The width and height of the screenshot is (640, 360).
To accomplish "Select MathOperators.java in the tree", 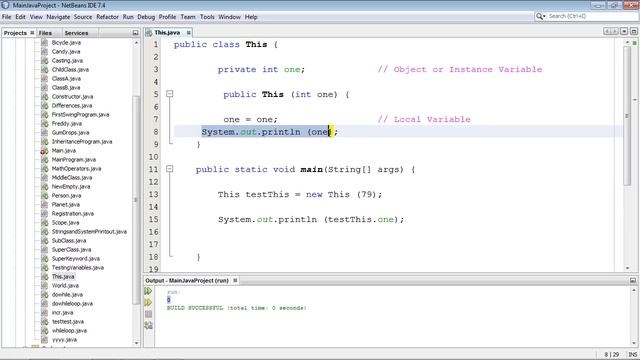I will [x=76, y=169].
